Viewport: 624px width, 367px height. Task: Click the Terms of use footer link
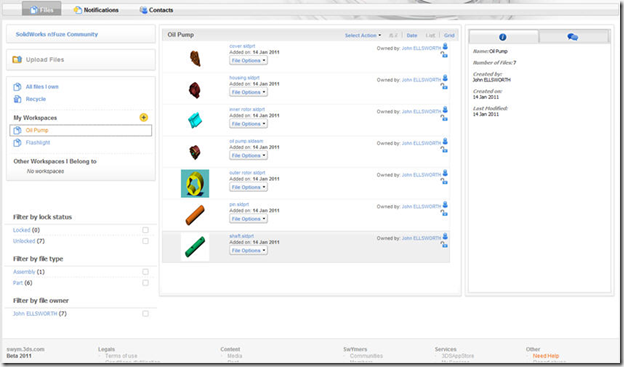pos(121,356)
